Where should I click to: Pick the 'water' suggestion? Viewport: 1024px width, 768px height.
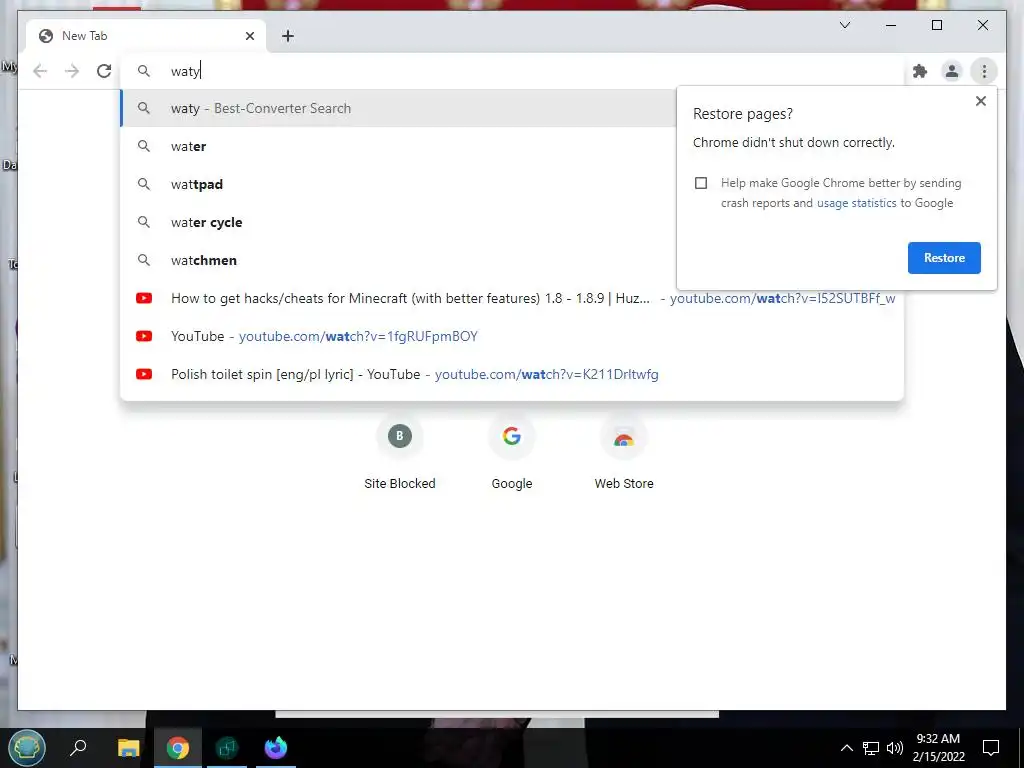pos(398,146)
